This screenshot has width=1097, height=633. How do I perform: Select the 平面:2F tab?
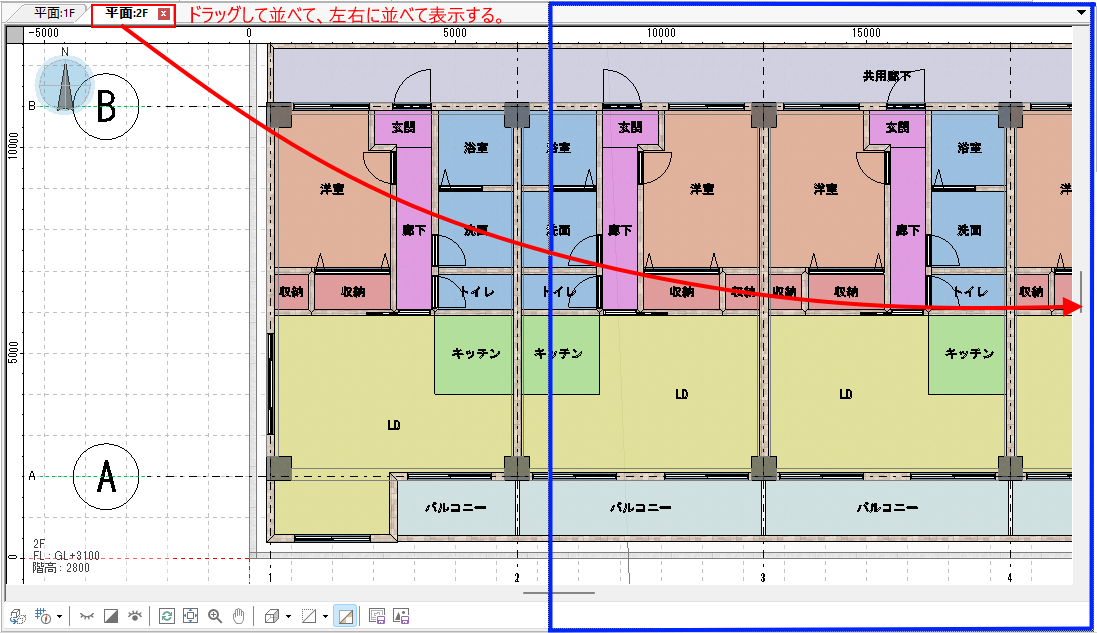[128, 14]
